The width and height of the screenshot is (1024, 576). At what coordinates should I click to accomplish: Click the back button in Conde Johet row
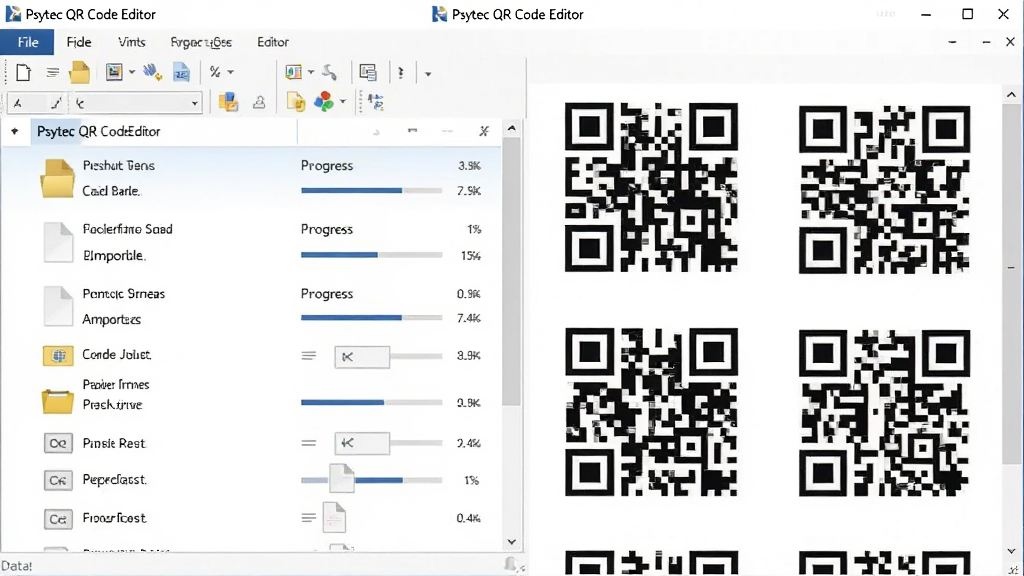pos(362,357)
